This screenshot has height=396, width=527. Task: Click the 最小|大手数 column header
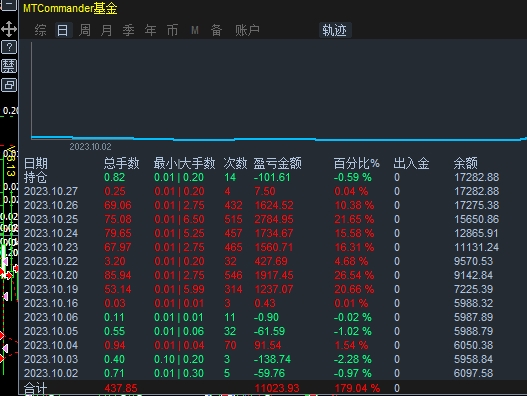[184, 163]
